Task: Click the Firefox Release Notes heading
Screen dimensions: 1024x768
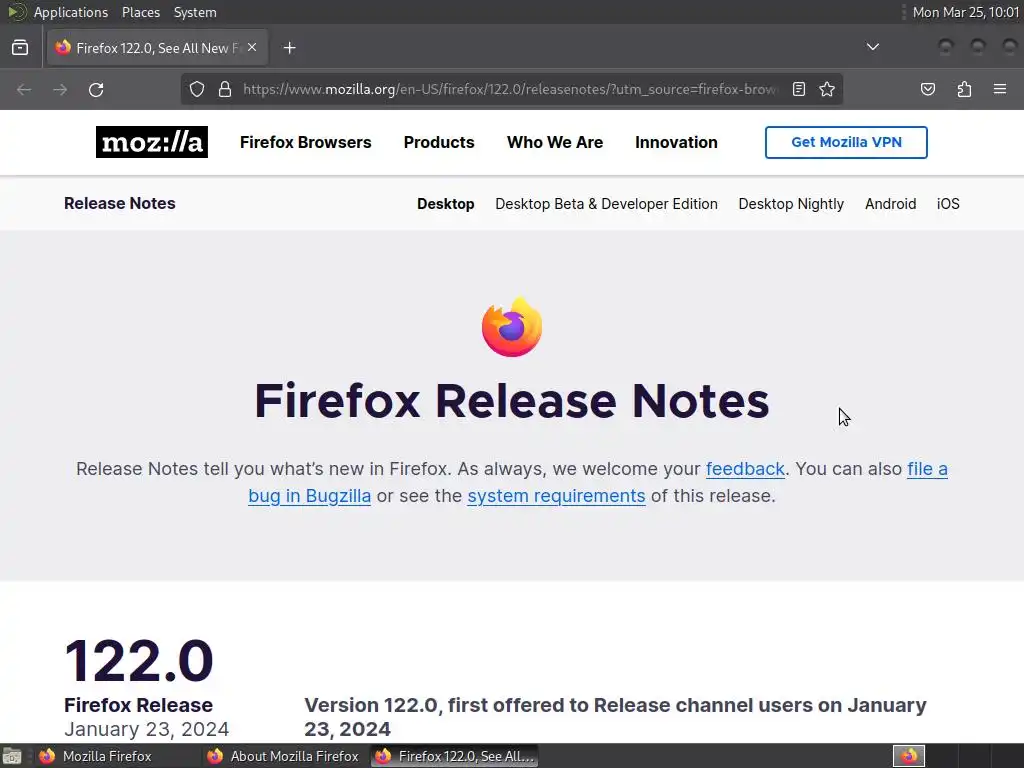Action: point(512,400)
